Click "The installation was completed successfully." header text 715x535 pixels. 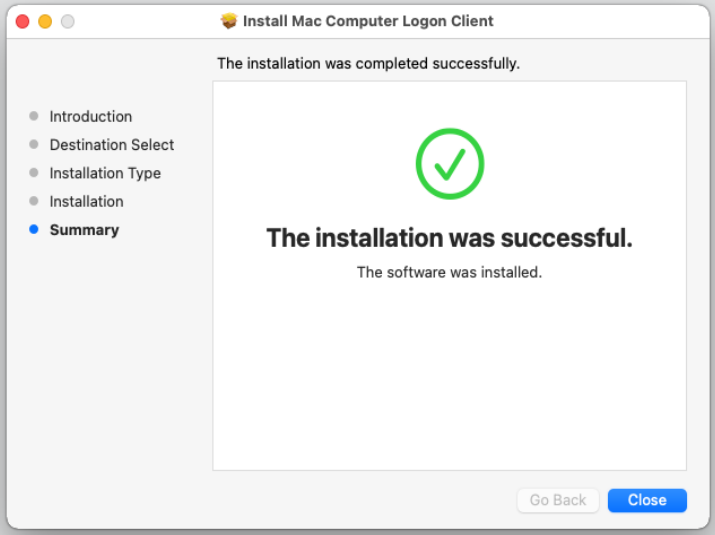pyautogui.click(x=369, y=64)
